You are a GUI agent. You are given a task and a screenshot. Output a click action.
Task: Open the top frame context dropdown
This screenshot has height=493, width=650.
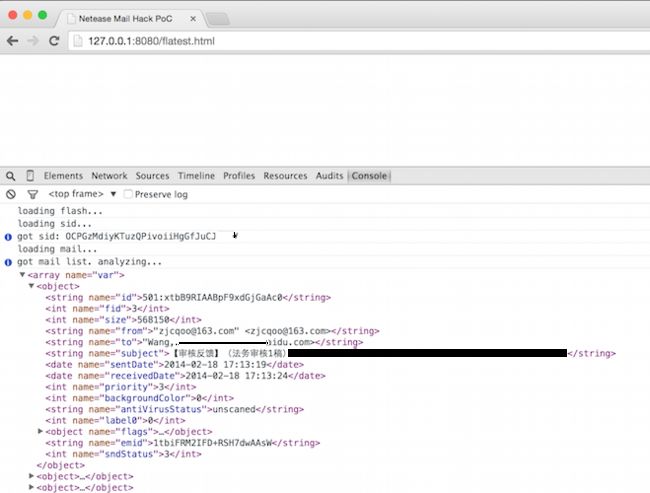(82, 194)
